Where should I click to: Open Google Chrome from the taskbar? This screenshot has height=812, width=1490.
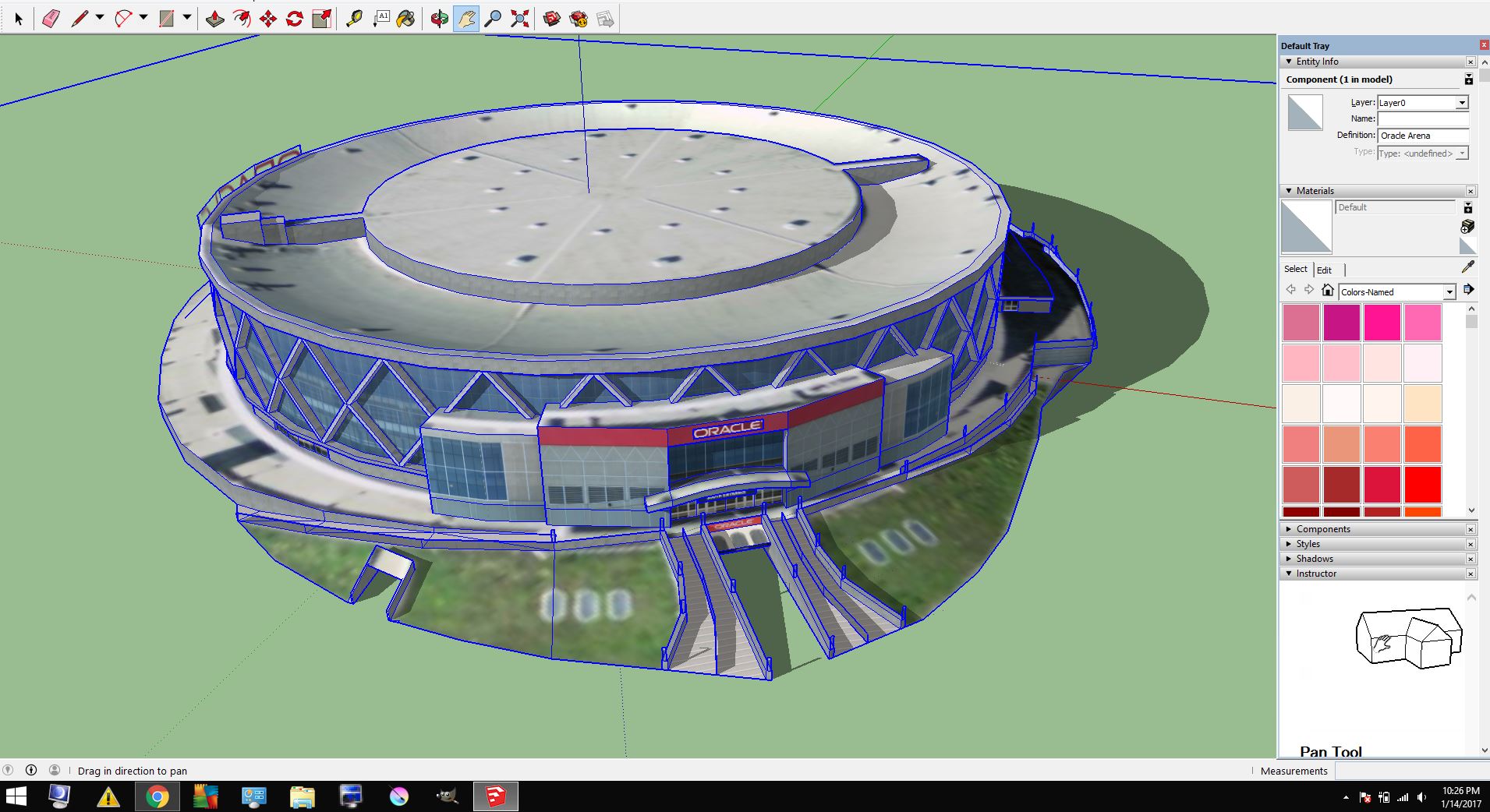point(157,796)
